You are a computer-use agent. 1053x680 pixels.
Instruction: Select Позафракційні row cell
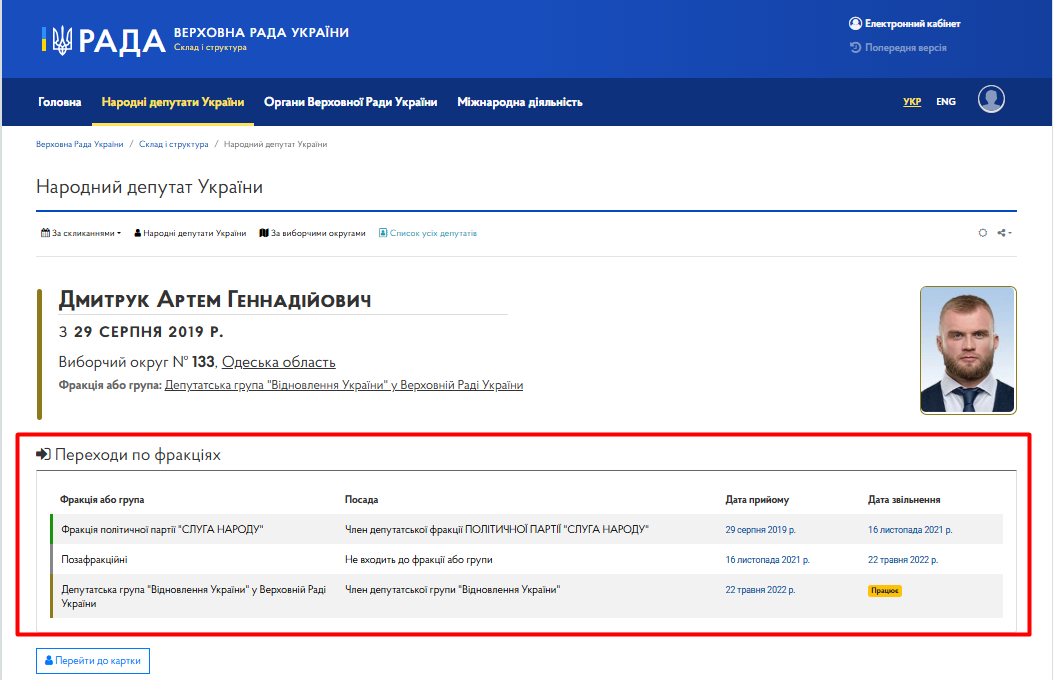pos(94,560)
